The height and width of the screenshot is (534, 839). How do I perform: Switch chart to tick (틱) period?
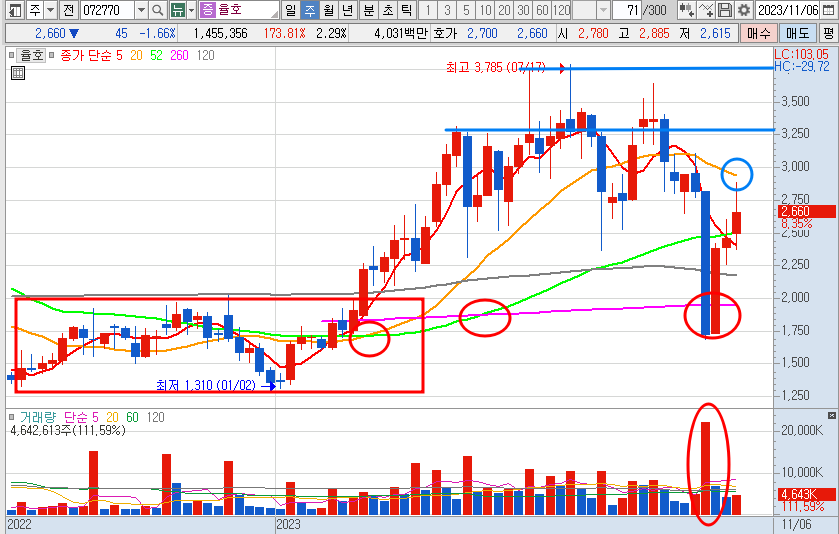407,10
